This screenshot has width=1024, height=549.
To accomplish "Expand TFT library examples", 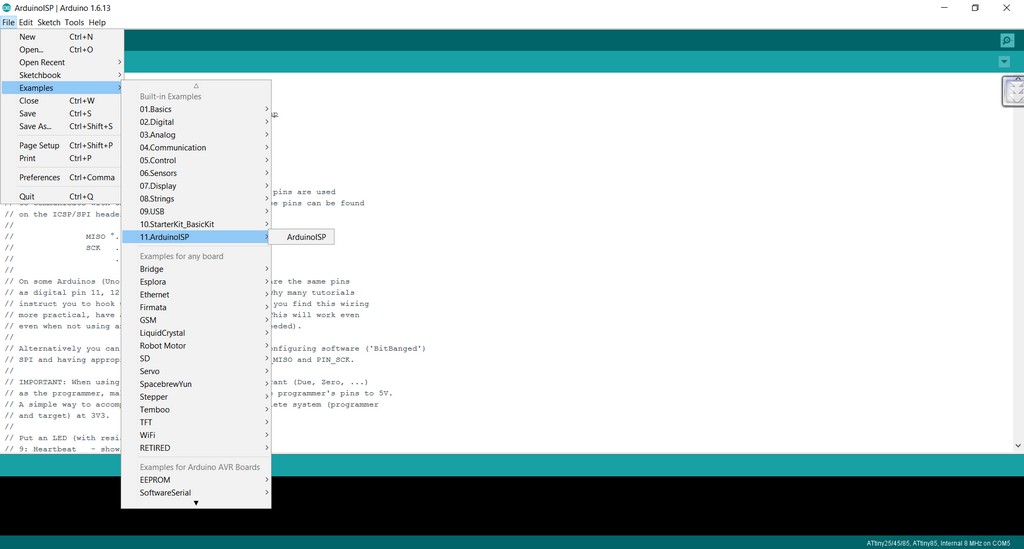I will (x=196, y=422).
